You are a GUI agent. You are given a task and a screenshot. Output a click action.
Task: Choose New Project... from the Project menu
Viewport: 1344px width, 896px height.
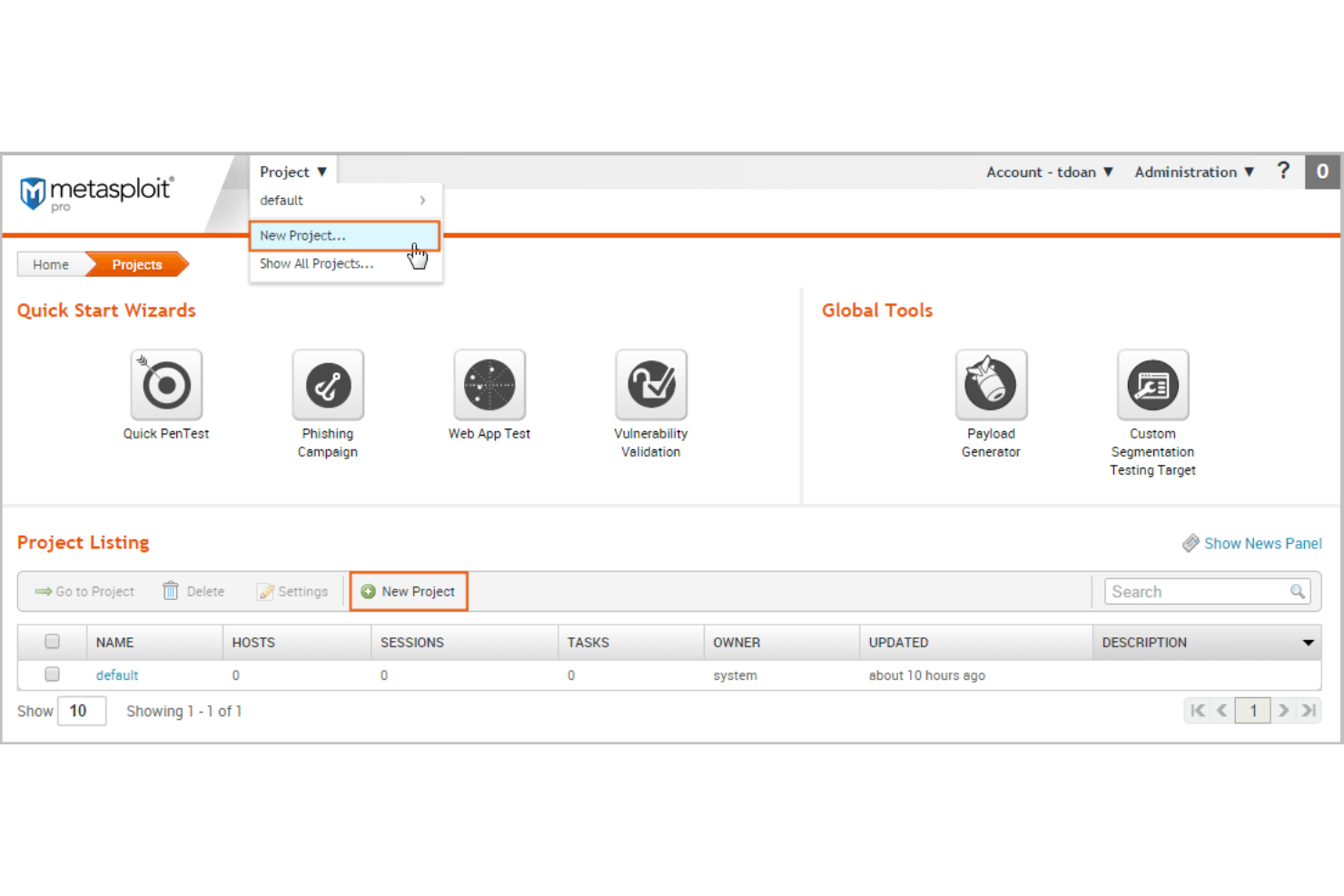(345, 236)
